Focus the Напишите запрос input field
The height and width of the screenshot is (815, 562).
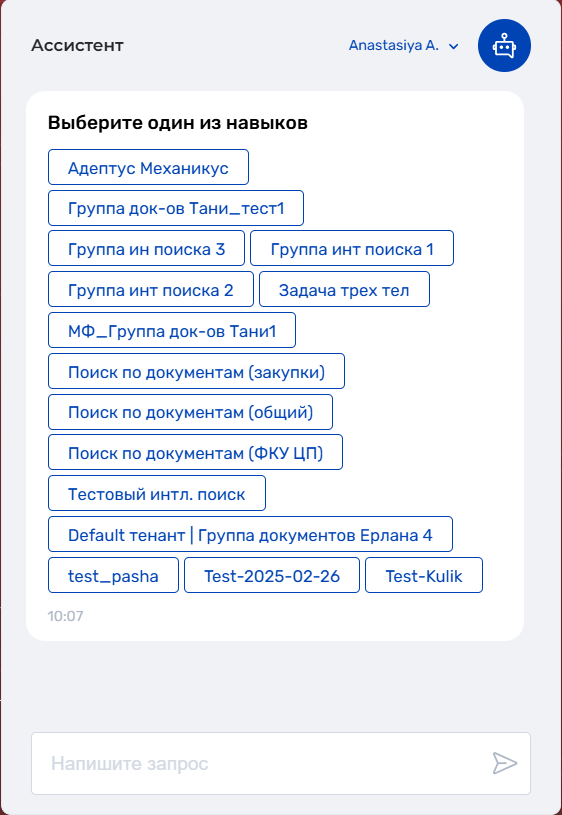pos(281,764)
